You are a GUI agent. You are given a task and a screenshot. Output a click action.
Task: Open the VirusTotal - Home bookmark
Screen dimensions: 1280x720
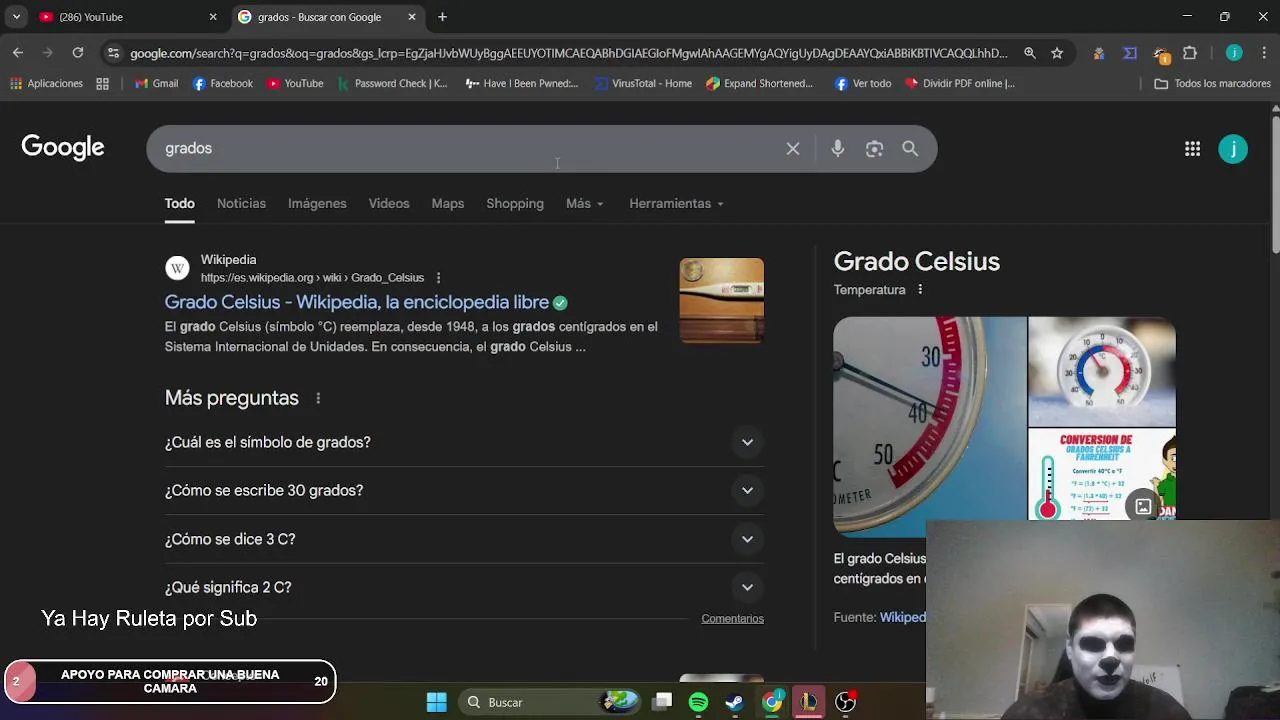click(x=642, y=84)
